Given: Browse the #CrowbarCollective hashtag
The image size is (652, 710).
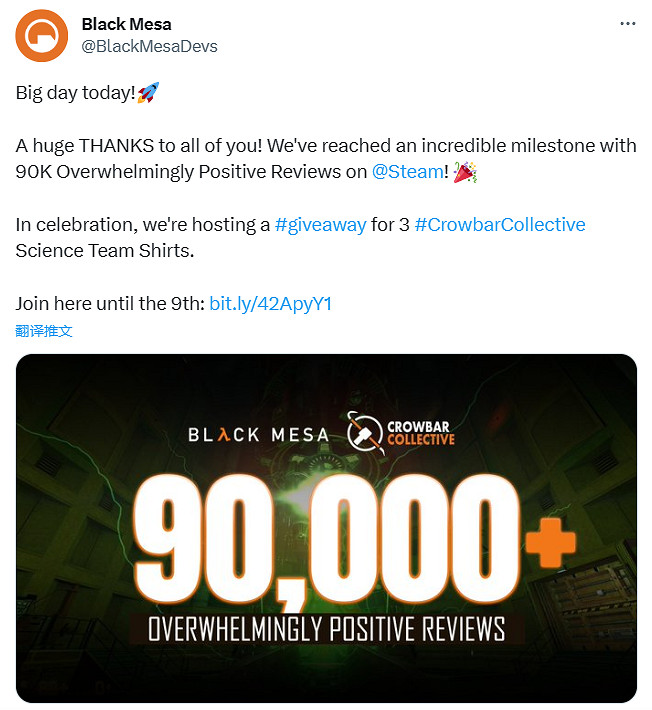Looking at the screenshot, I should click(499, 224).
